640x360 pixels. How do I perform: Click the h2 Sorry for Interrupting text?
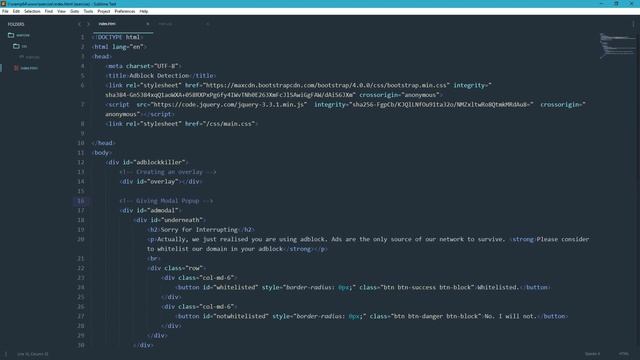click(200, 230)
